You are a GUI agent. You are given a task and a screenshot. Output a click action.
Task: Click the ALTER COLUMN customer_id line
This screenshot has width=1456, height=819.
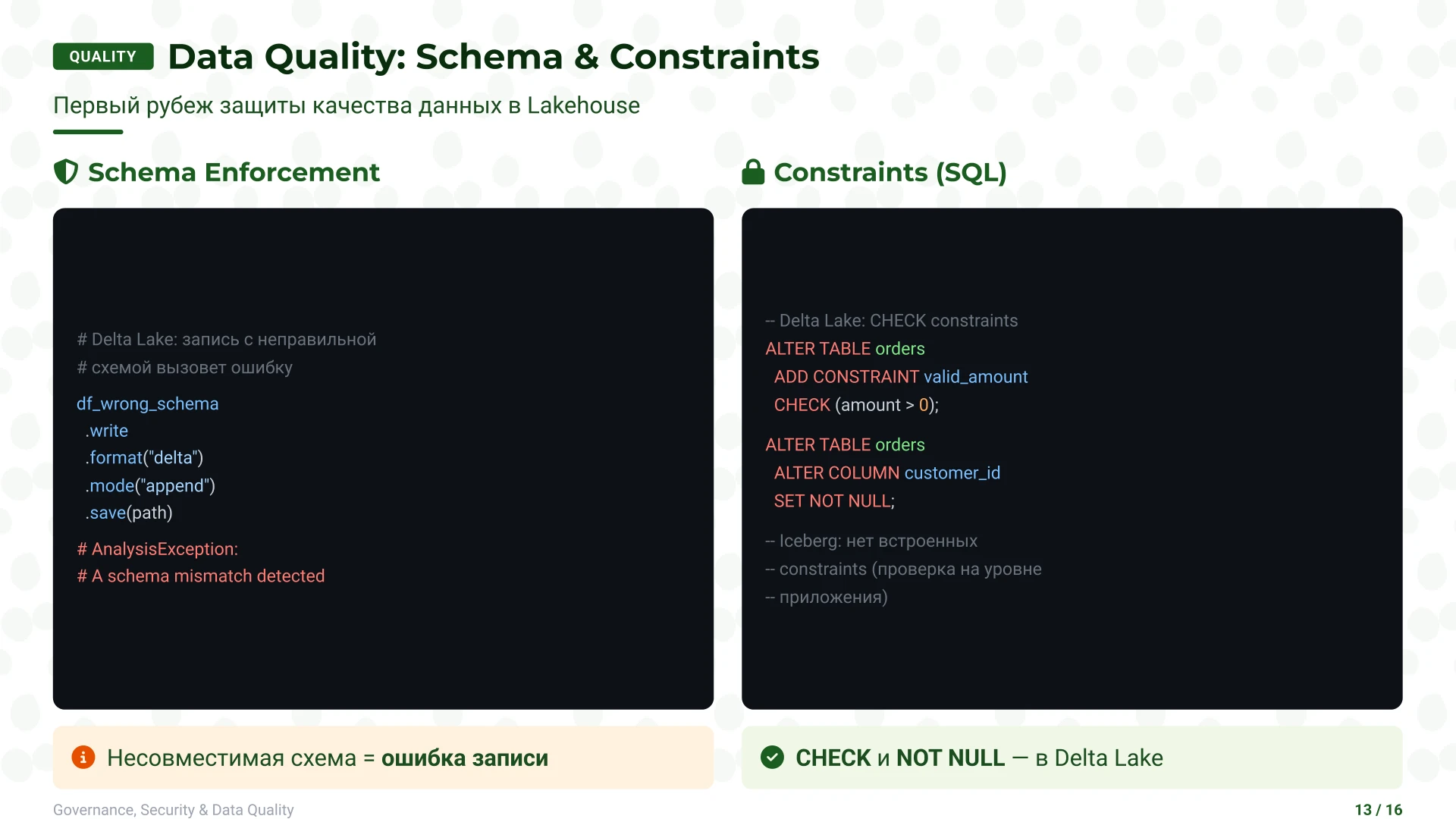886,473
